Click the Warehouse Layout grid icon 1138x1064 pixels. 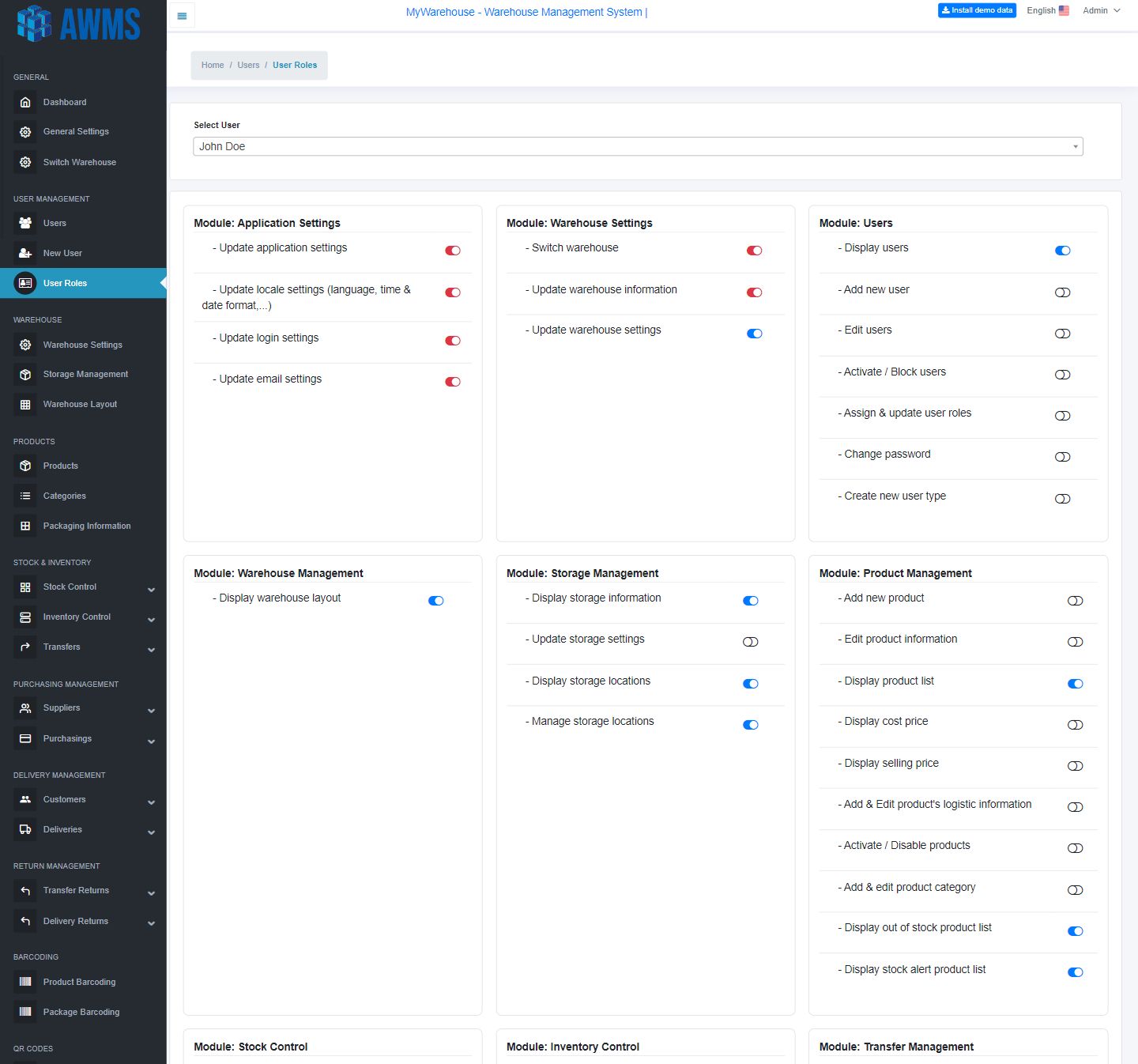pos(25,405)
